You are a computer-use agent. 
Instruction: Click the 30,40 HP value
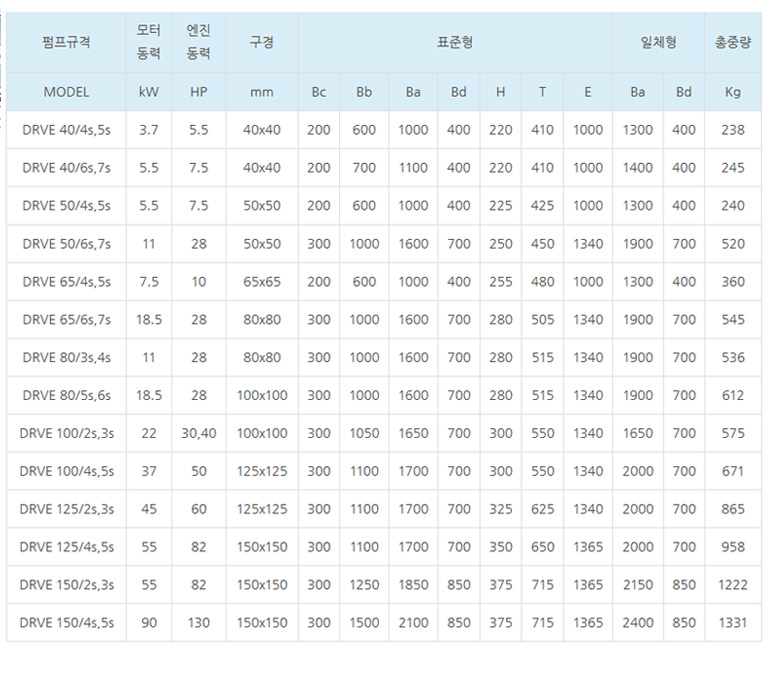[x=198, y=433]
